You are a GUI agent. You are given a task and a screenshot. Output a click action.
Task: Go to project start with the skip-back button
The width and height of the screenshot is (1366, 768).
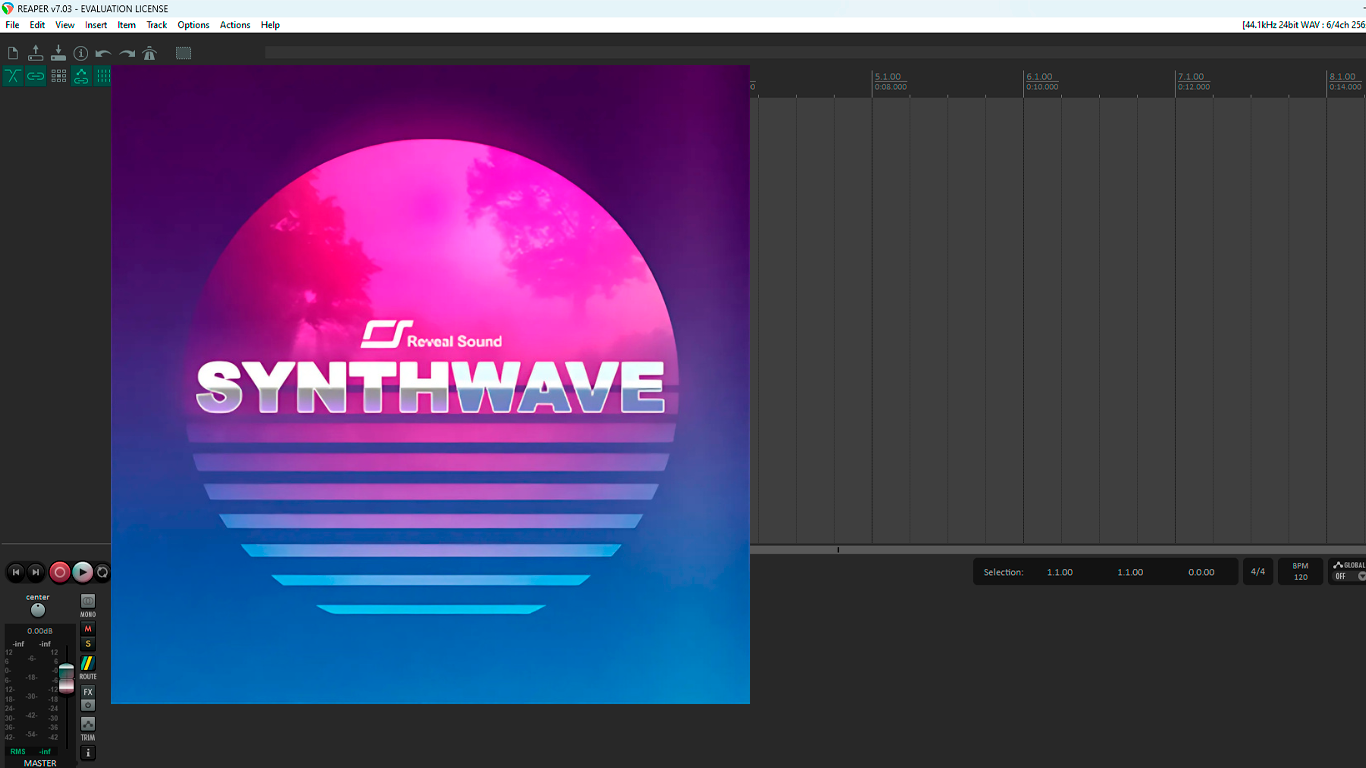15,572
